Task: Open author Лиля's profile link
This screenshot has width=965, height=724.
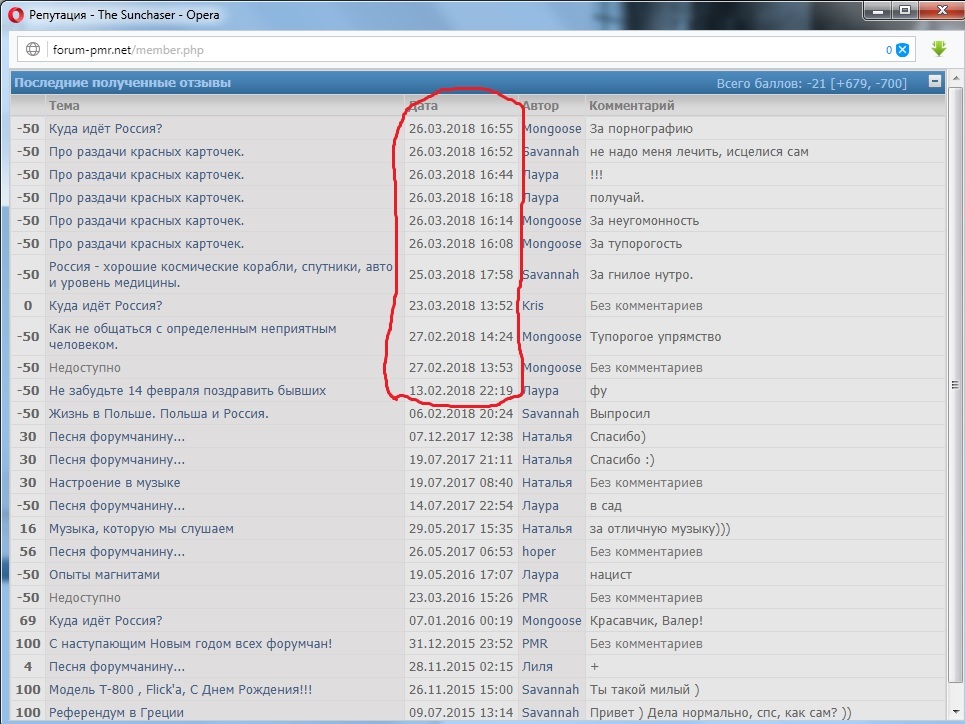Action: click(537, 667)
